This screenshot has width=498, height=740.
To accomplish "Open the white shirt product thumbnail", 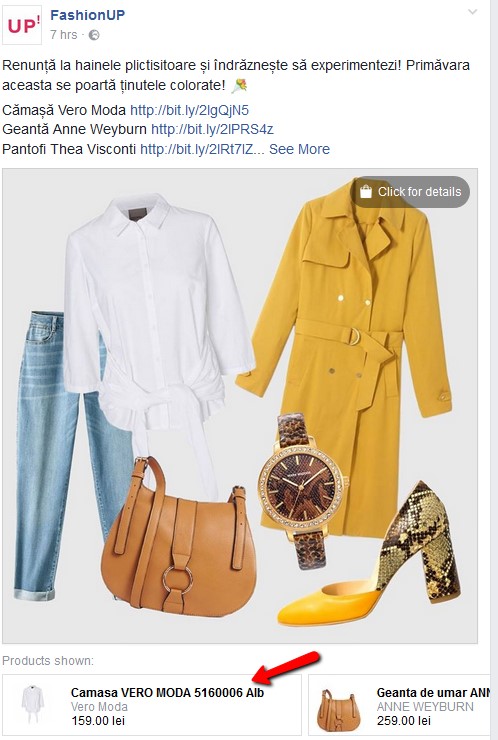I will coord(33,705).
